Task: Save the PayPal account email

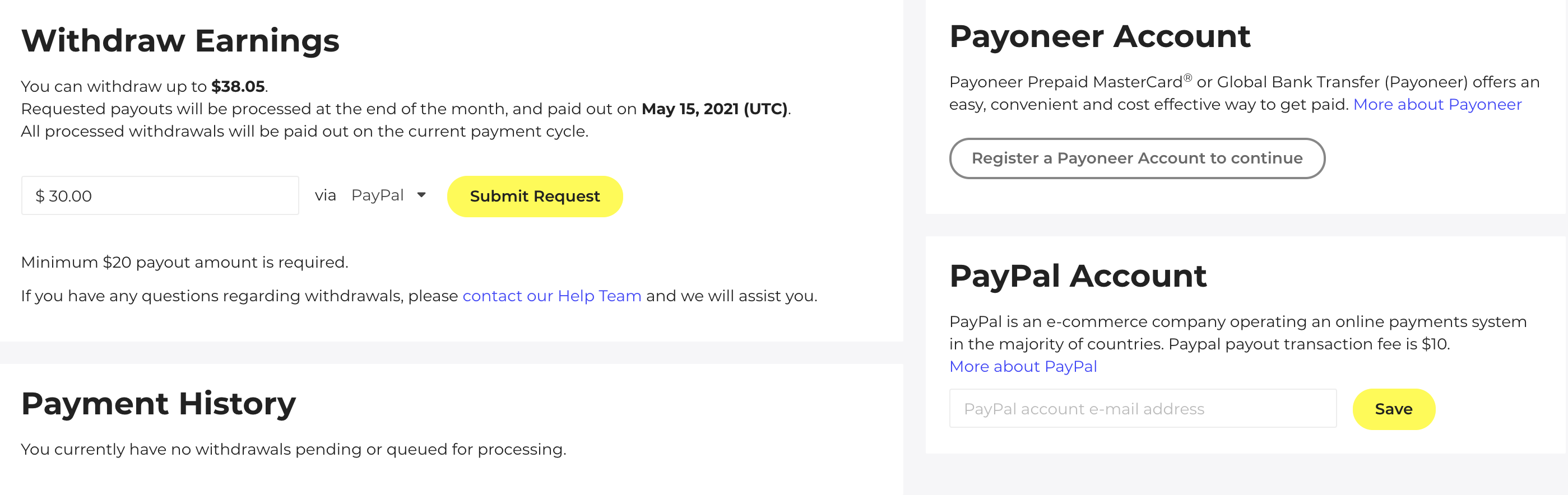Action: (1393, 409)
